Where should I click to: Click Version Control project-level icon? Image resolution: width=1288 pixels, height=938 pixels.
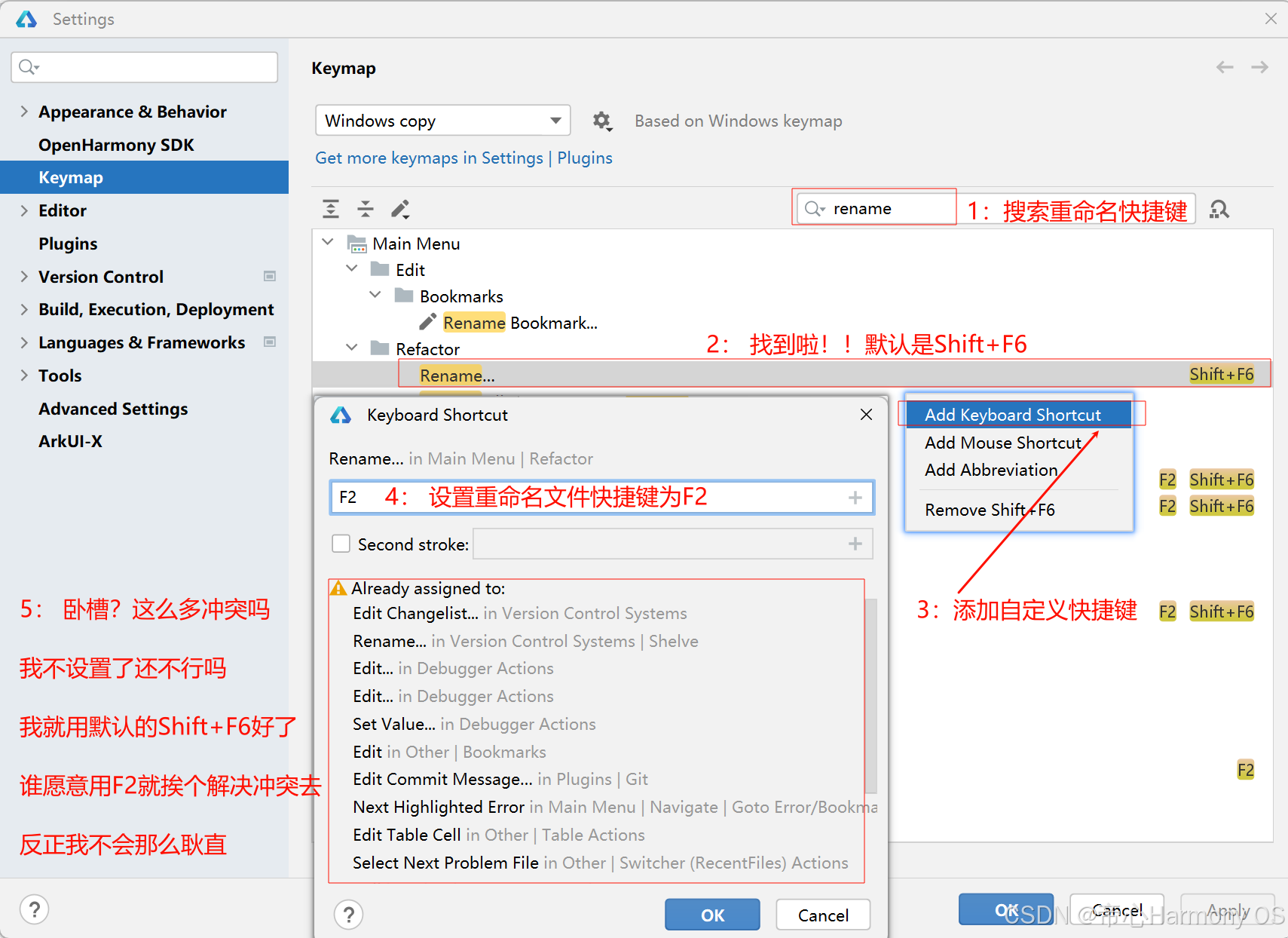(x=269, y=276)
